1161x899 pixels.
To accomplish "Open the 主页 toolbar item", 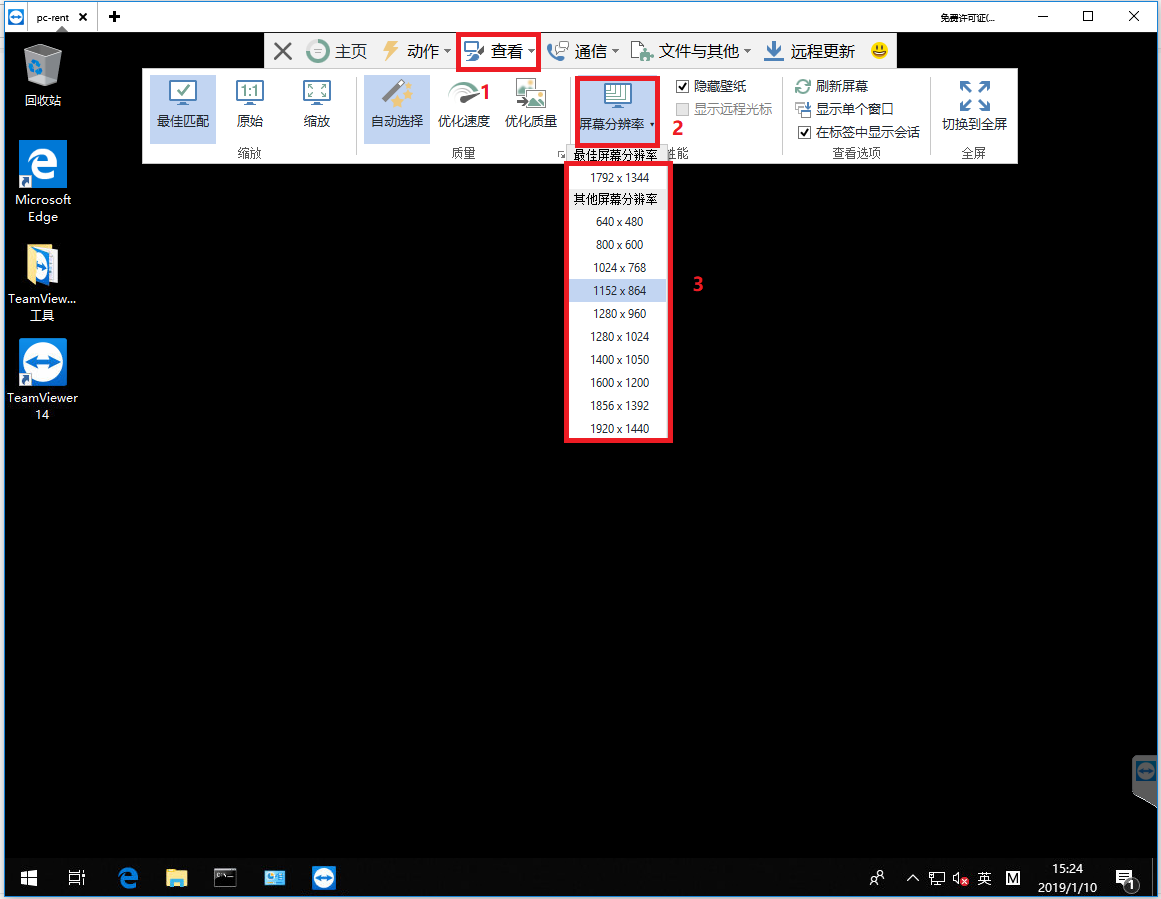I will pos(337,51).
